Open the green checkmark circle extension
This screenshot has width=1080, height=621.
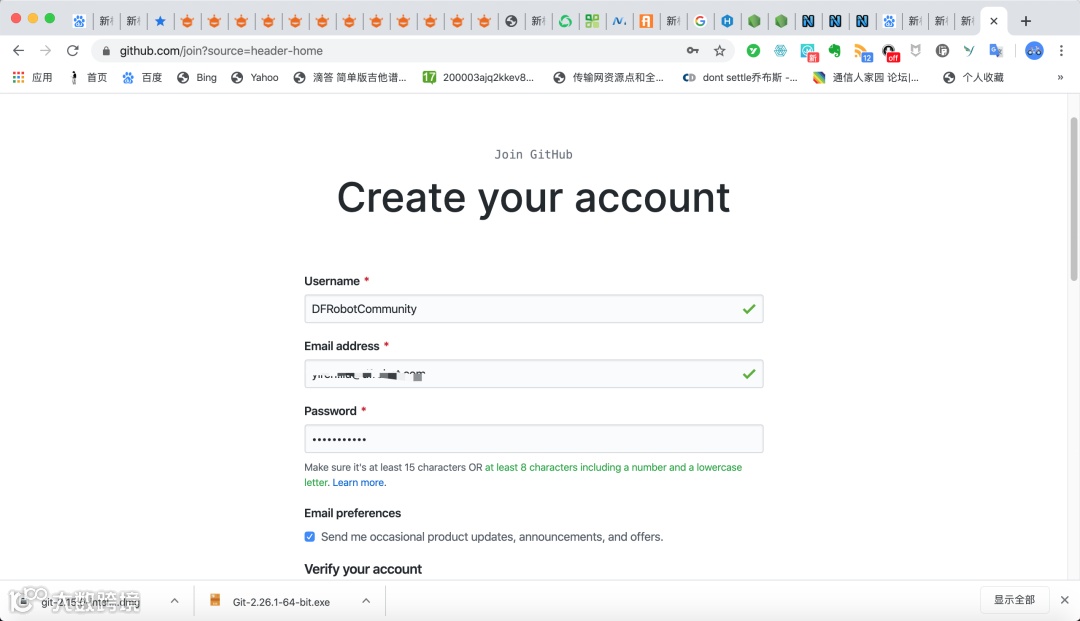click(754, 50)
